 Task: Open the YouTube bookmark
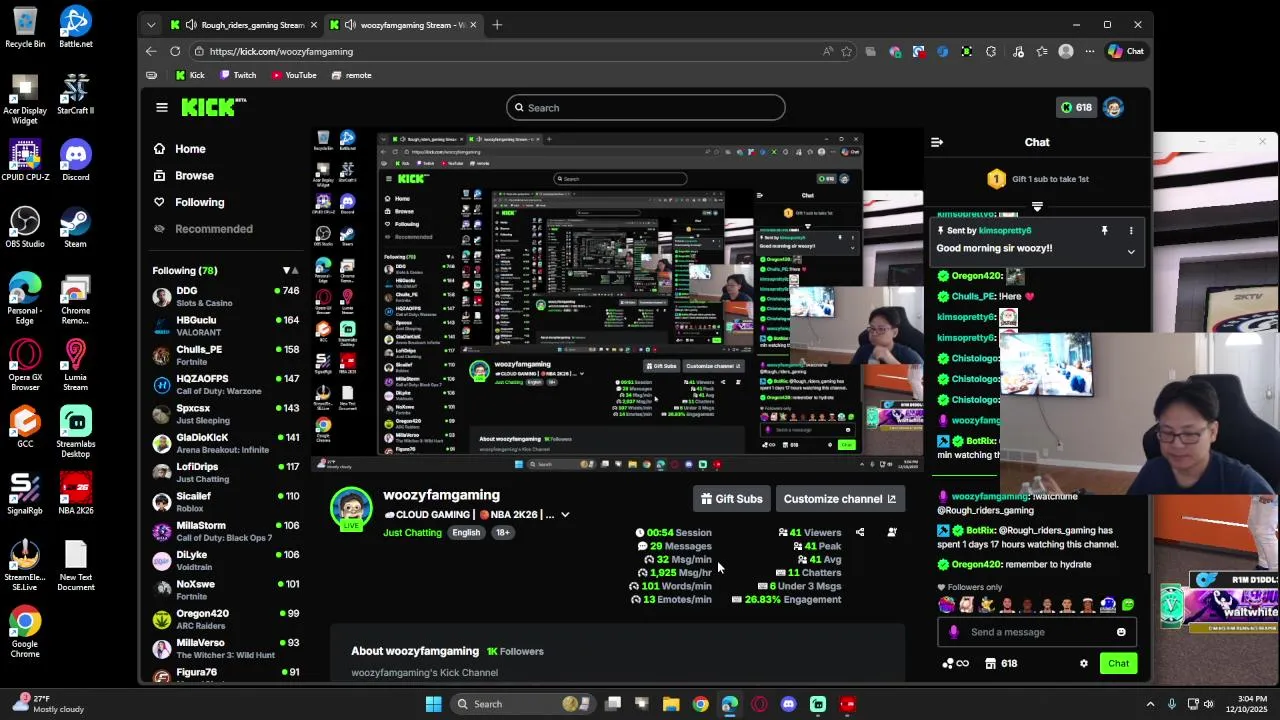293,75
